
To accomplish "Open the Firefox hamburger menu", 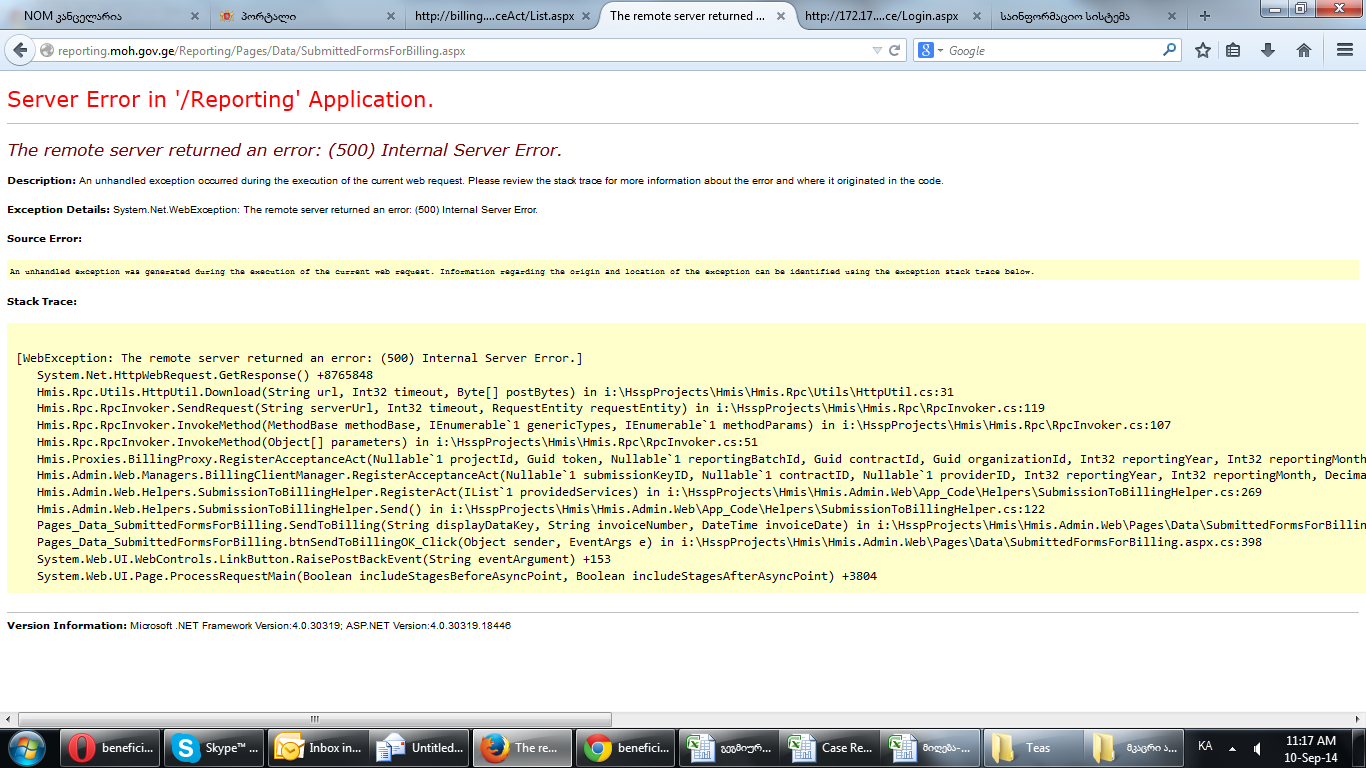I will (1345, 50).
